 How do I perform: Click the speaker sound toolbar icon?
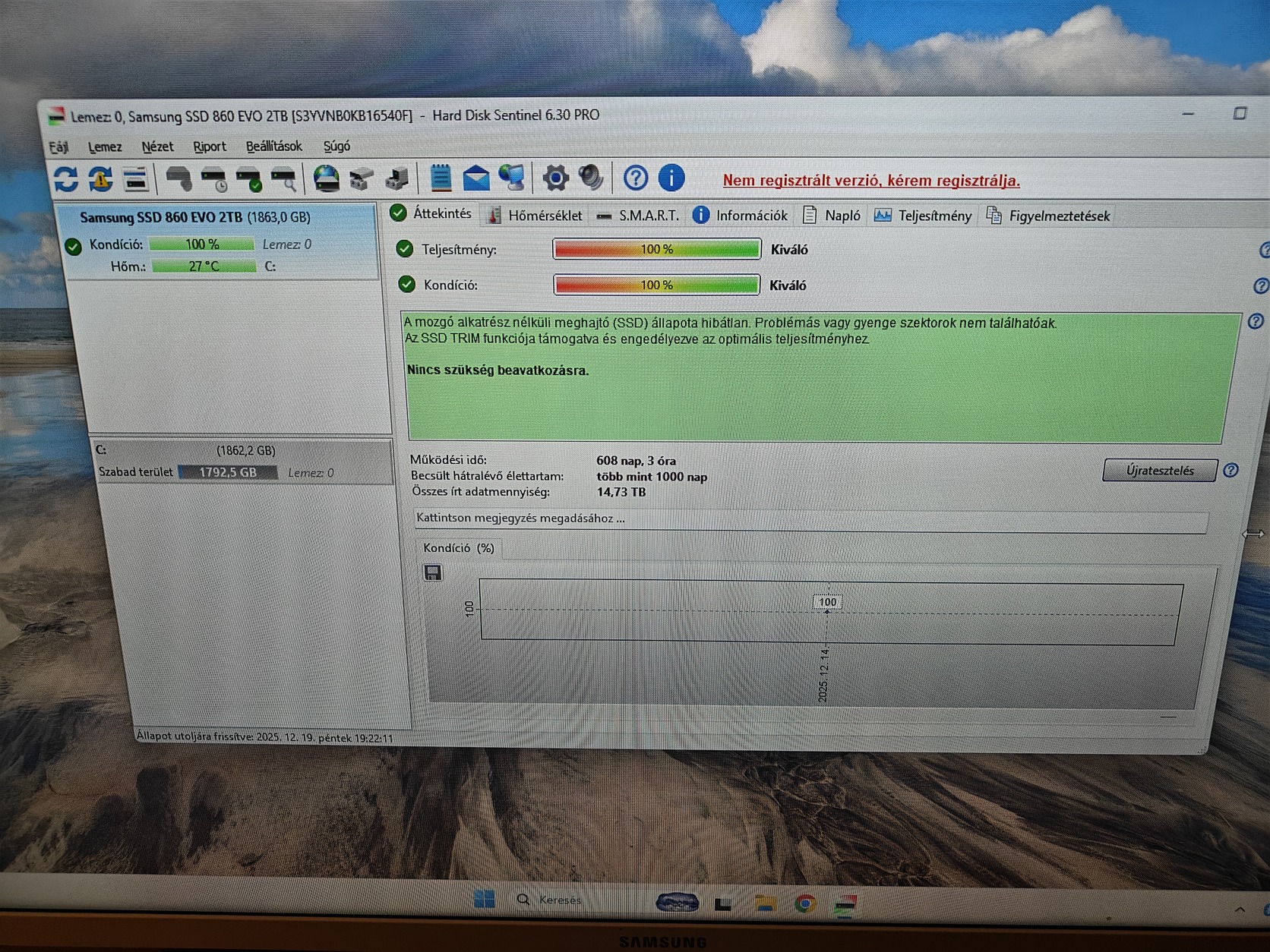591,178
